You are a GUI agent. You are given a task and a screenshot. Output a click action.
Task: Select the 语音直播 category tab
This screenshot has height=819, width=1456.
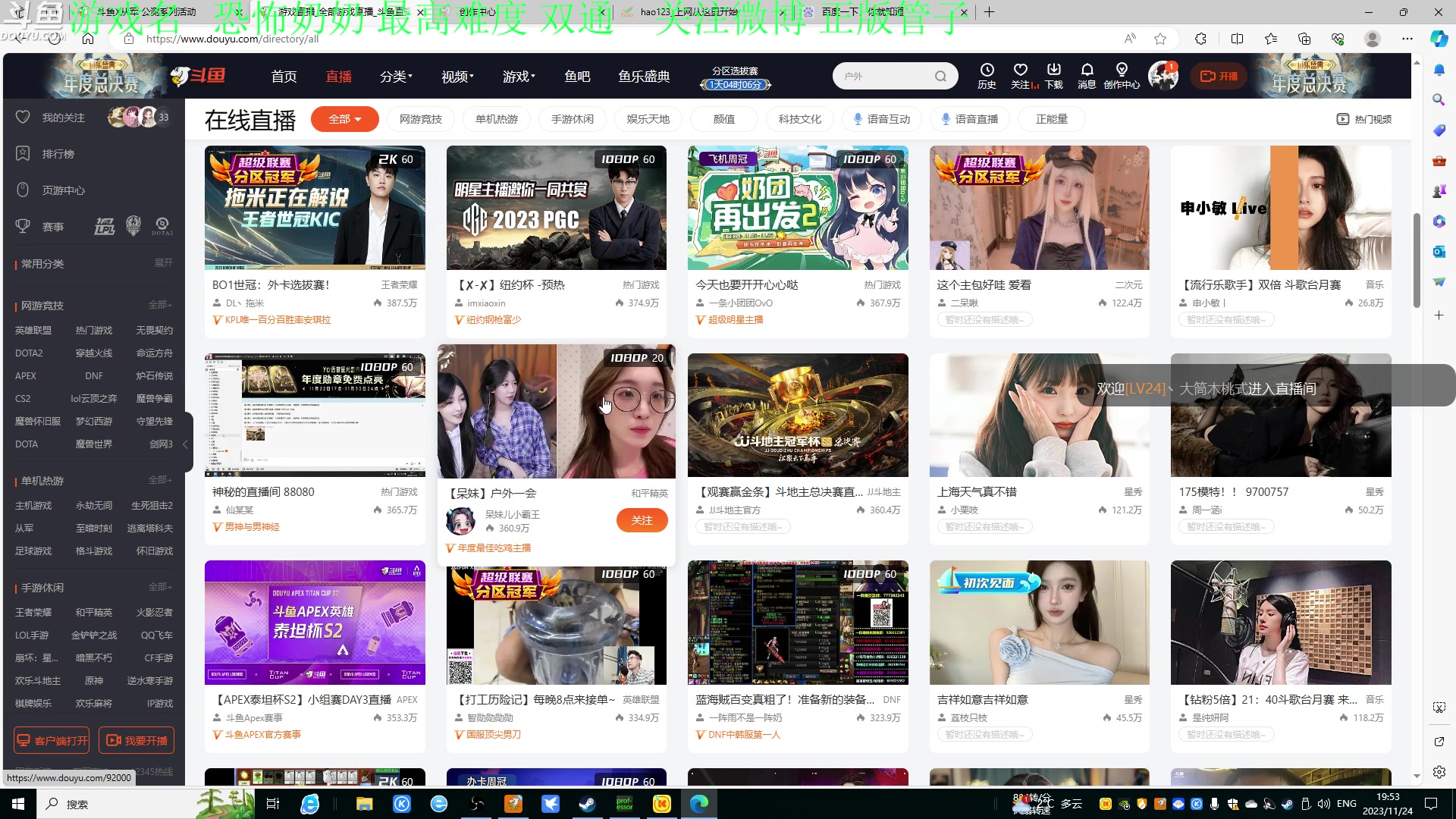(969, 119)
